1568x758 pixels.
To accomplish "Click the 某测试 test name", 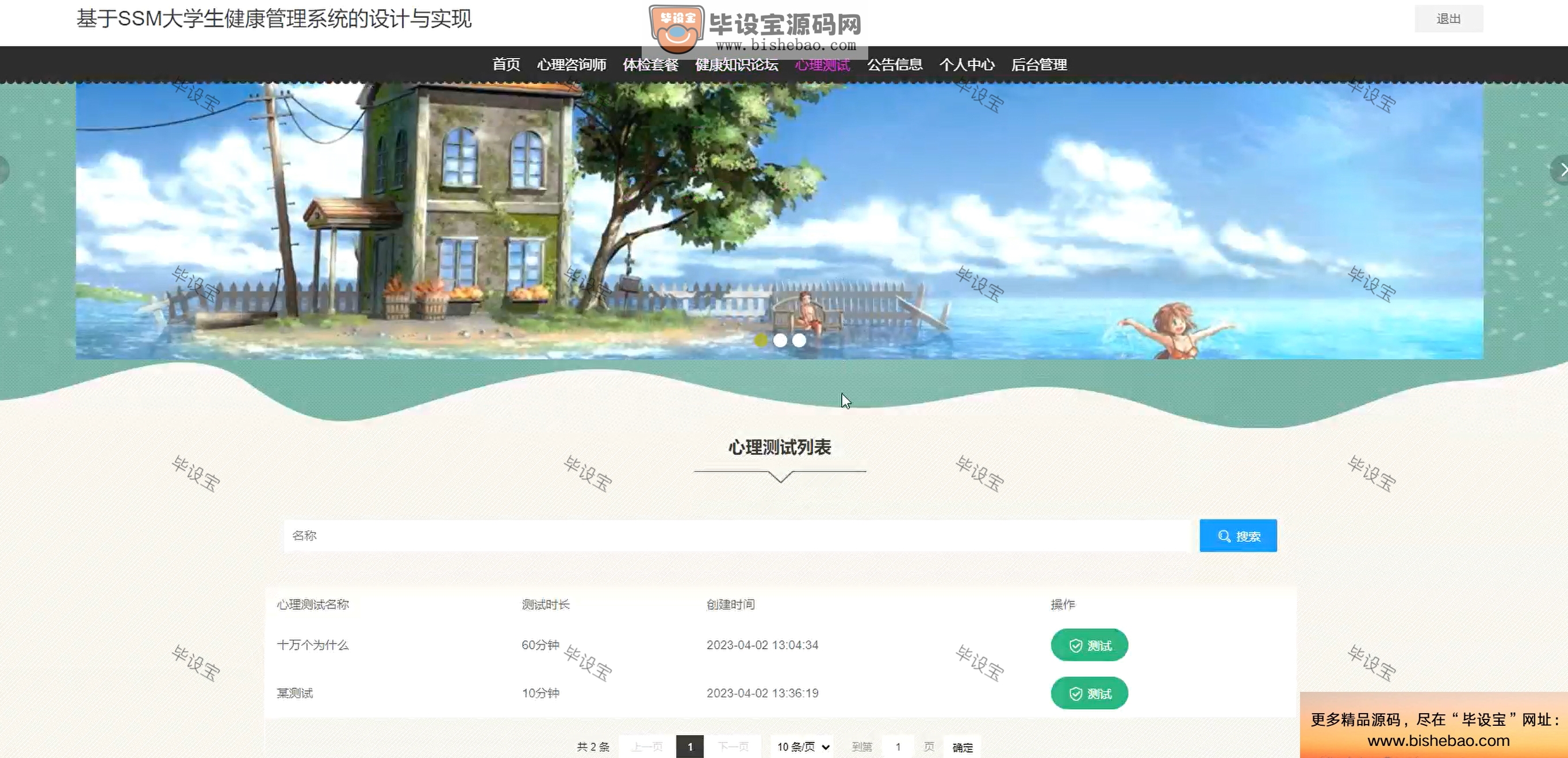I will coord(294,694).
